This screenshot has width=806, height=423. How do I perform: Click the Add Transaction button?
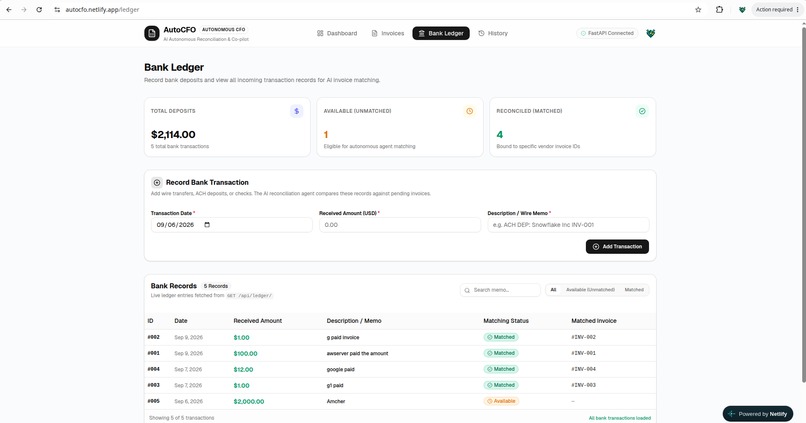coord(617,247)
